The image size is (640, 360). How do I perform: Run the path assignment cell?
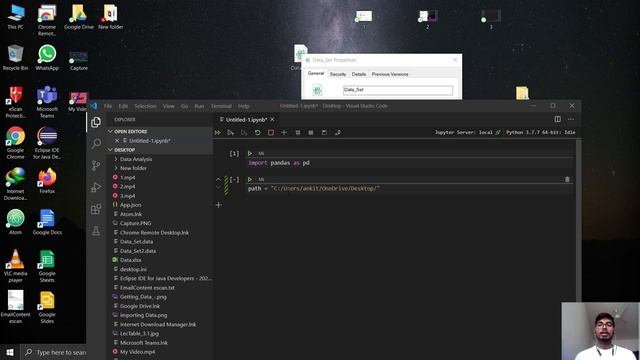coord(250,179)
